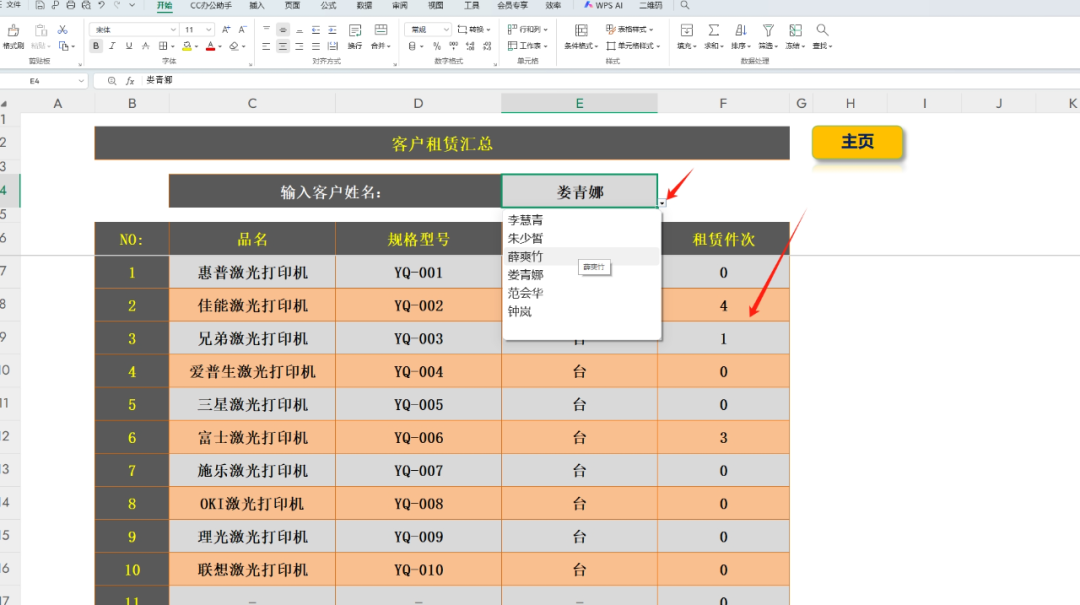This screenshot has width=1080, height=605.
Task: Open the 视图 (View) ribbon tab
Action: [435, 6]
